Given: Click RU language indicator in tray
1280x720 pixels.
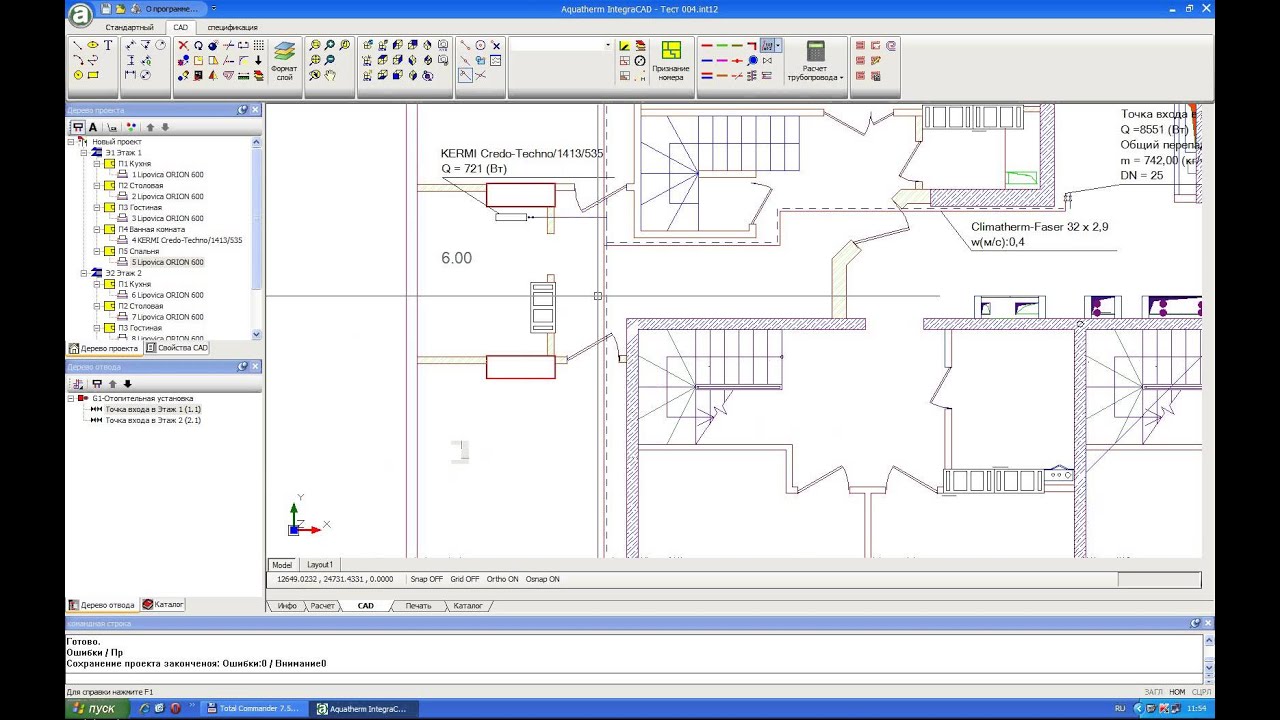Looking at the screenshot, I should (1120, 708).
